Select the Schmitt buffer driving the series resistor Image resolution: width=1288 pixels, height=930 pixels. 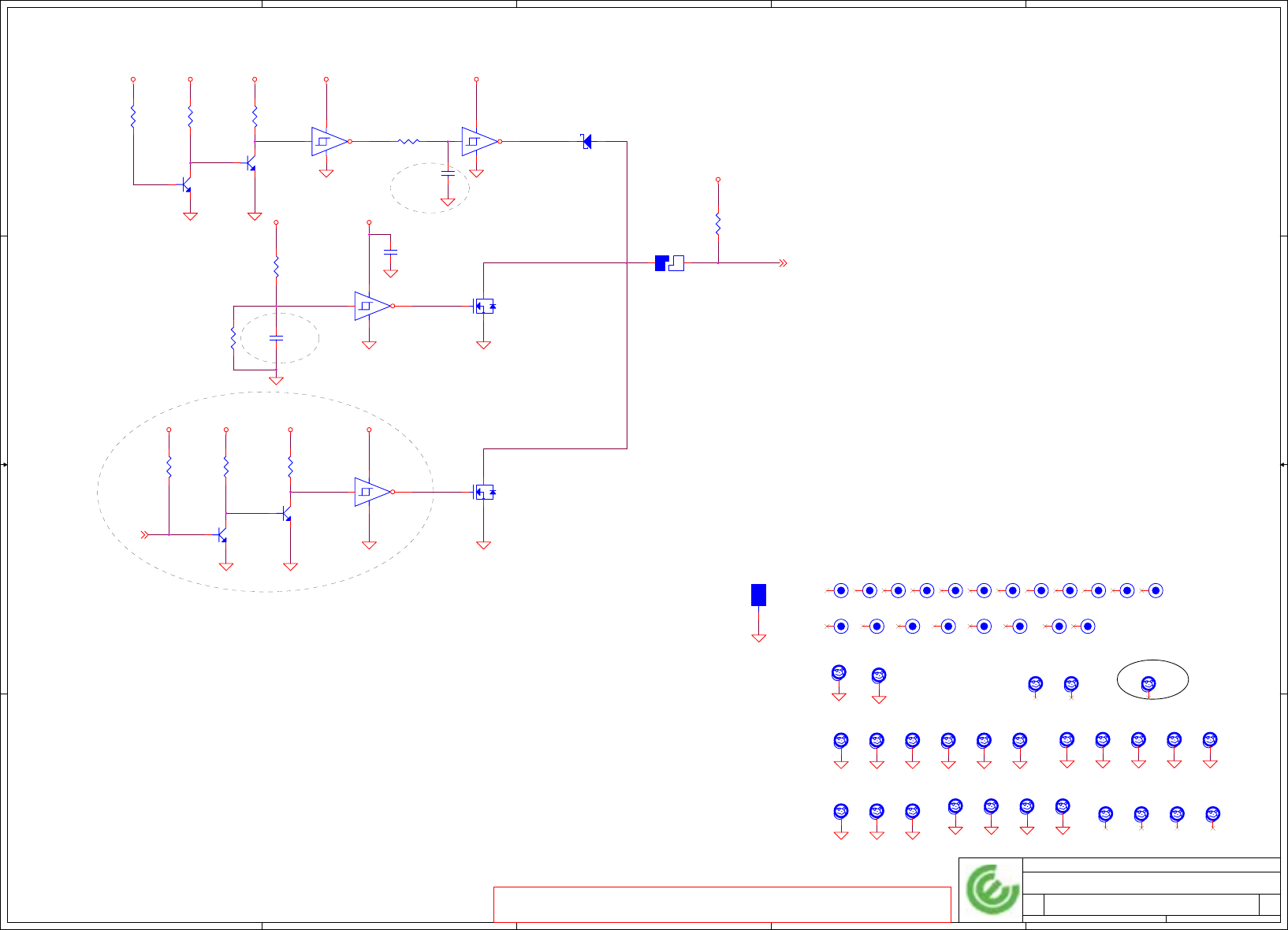pyautogui.click(x=330, y=142)
